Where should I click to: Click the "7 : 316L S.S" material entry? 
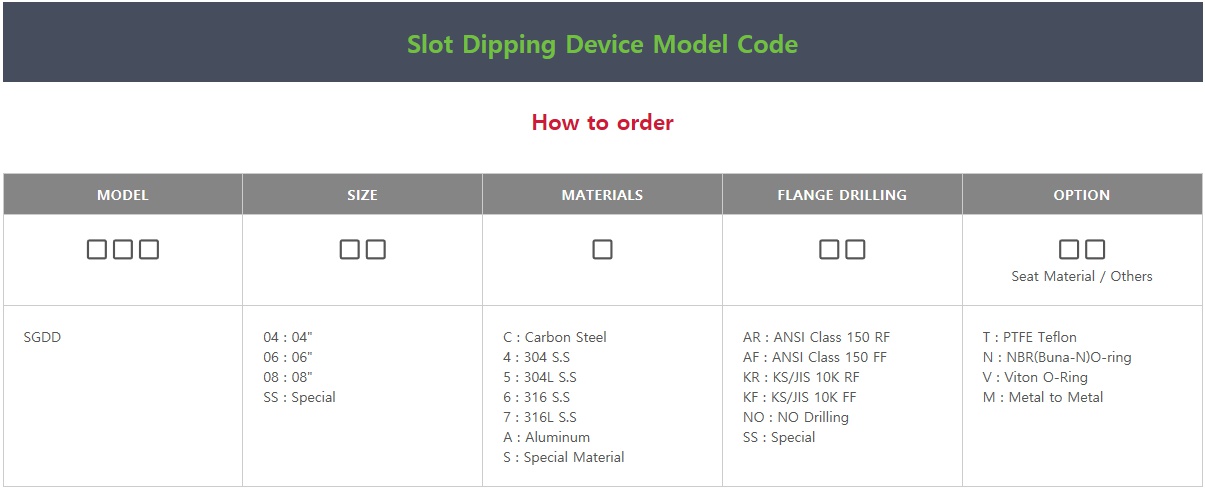click(540, 417)
